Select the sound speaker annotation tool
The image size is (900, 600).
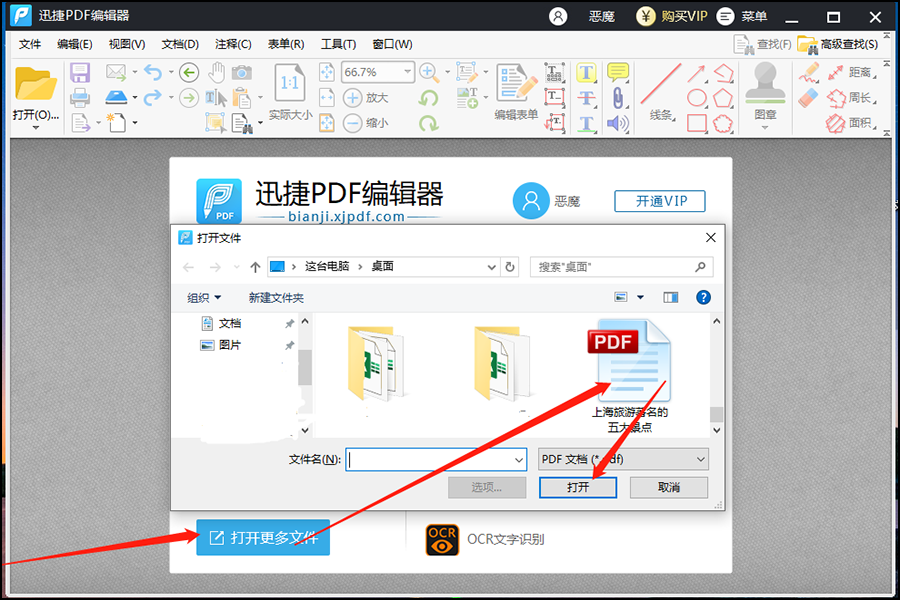(618, 123)
